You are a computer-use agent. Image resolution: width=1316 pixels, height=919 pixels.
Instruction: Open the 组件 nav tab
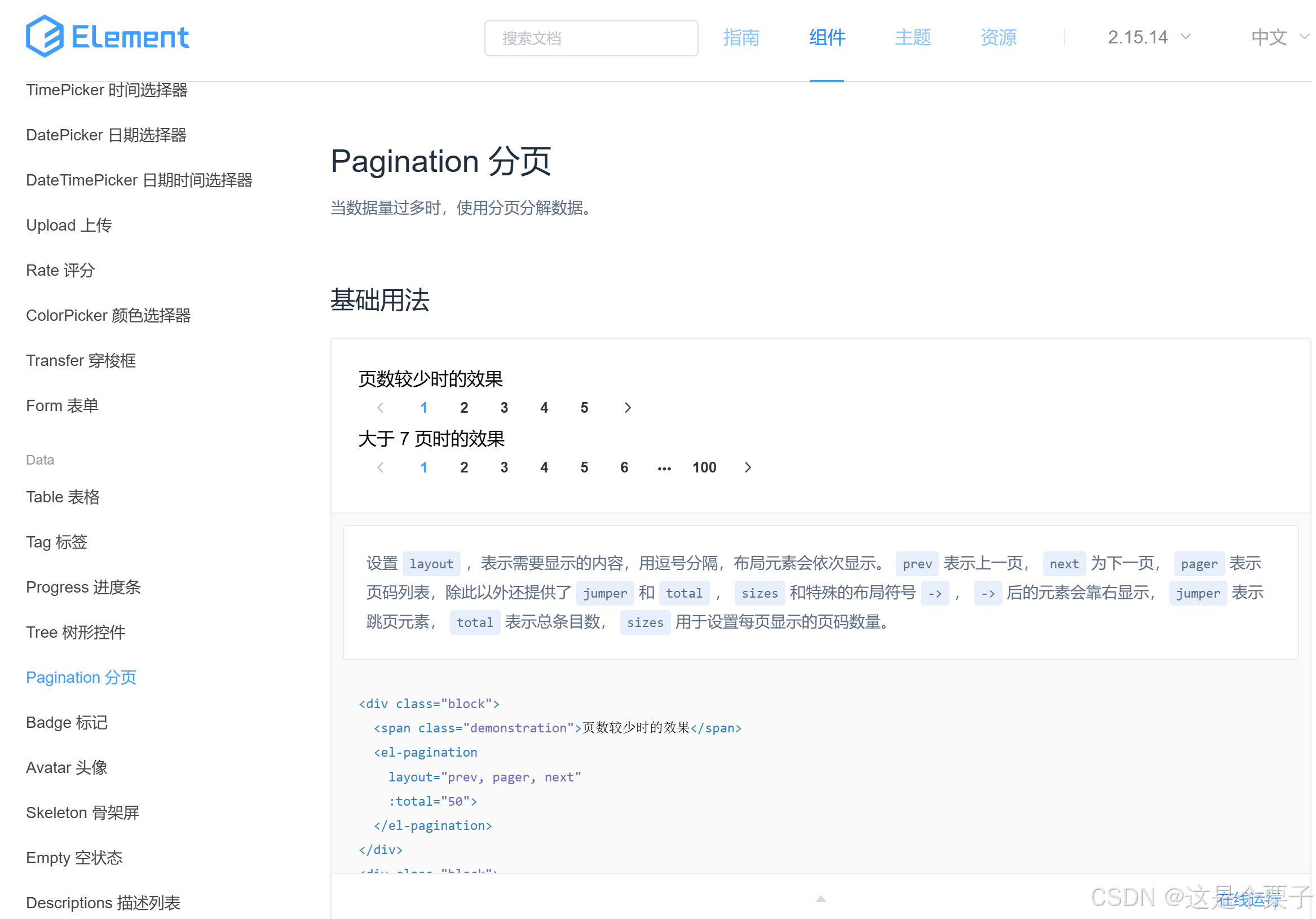pos(827,37)
